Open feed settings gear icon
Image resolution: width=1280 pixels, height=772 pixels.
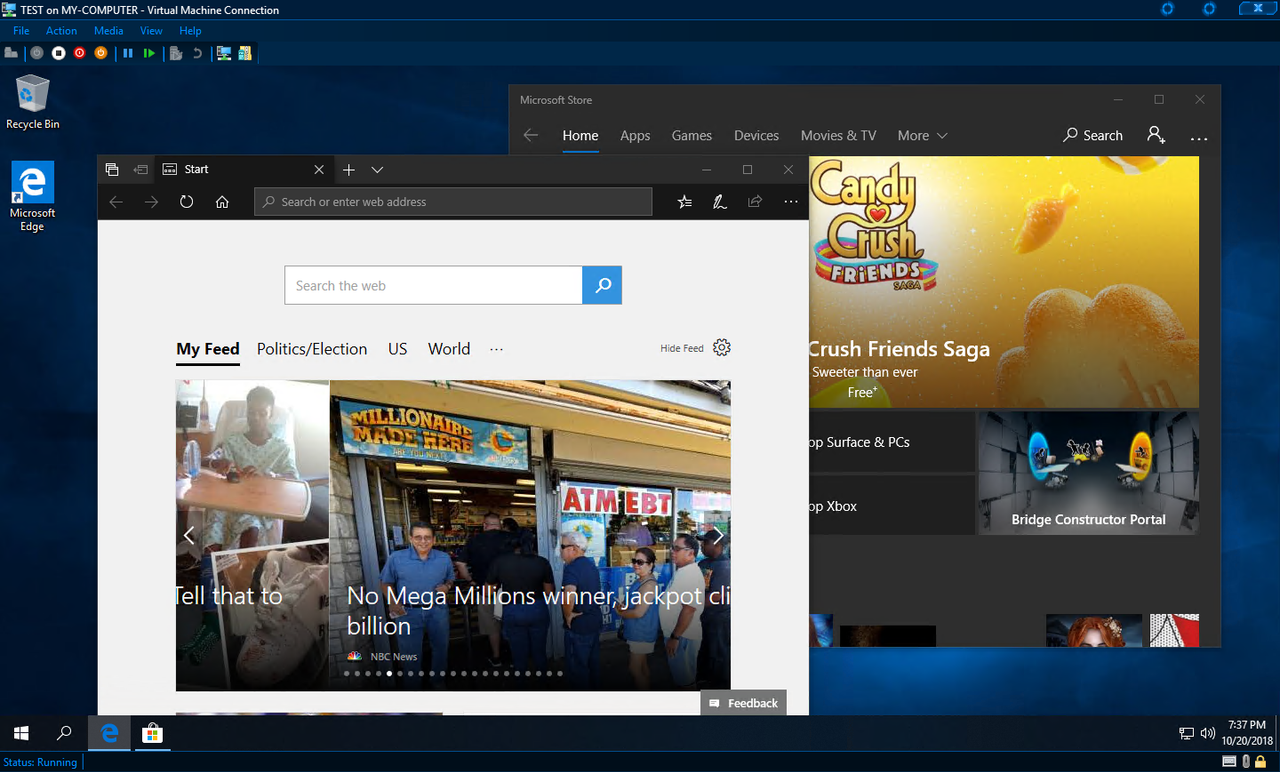722,347
